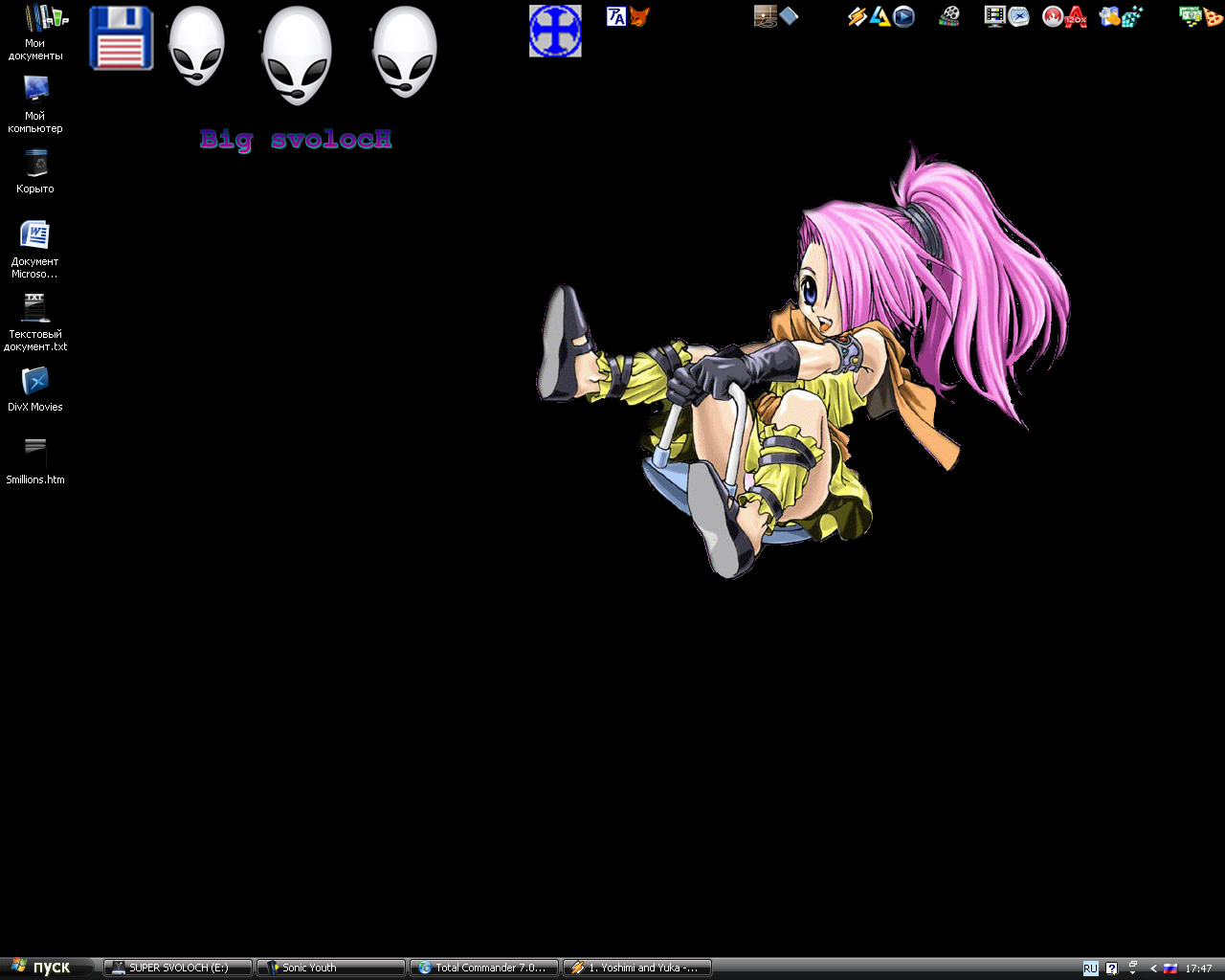1225x980 pixels.
Task: Switch to Total Commander 7.0 taskbar button
Action: pos(484,968)
